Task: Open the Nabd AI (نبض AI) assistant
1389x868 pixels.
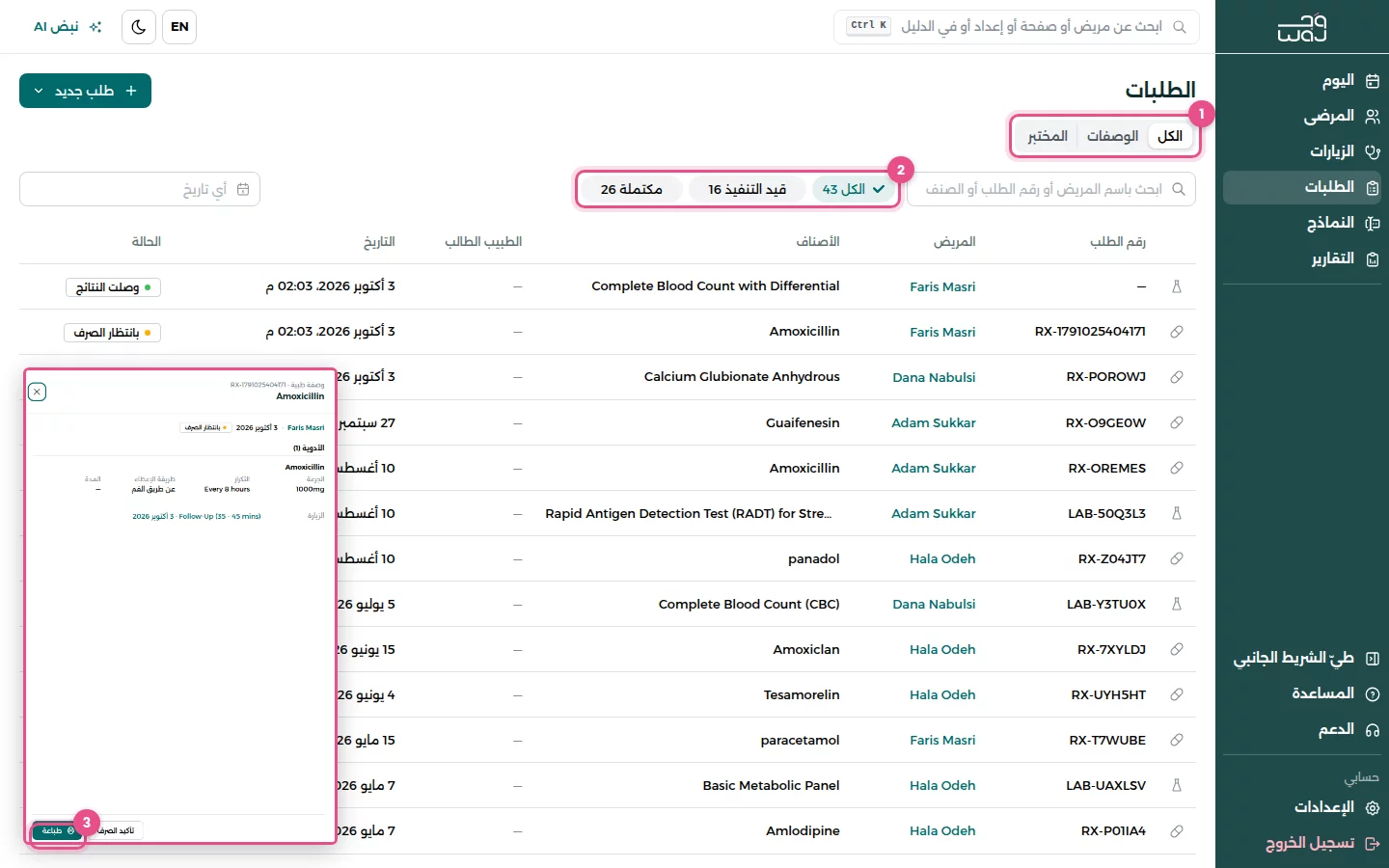Action: (x=68, y=27)
